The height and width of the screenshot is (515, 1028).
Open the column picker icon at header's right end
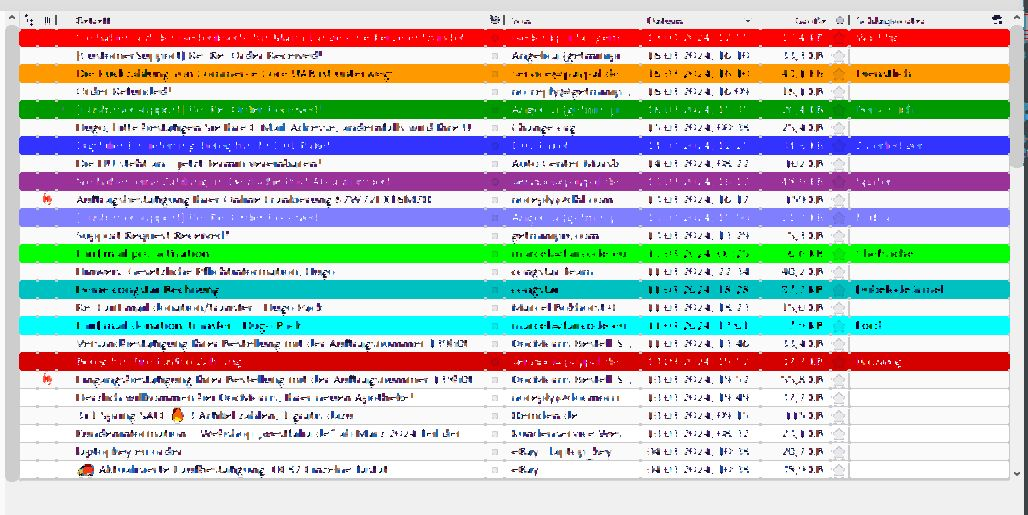[x=997, y=20]
